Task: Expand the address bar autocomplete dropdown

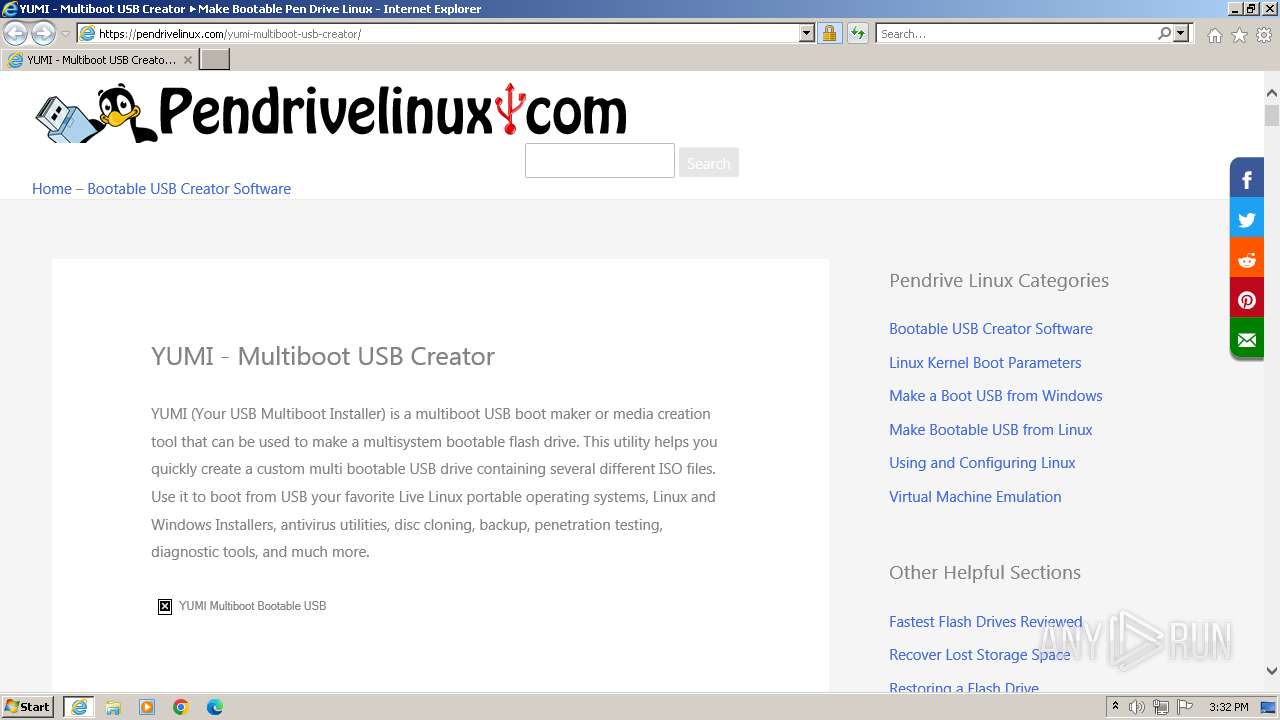Action: (807, 34)
